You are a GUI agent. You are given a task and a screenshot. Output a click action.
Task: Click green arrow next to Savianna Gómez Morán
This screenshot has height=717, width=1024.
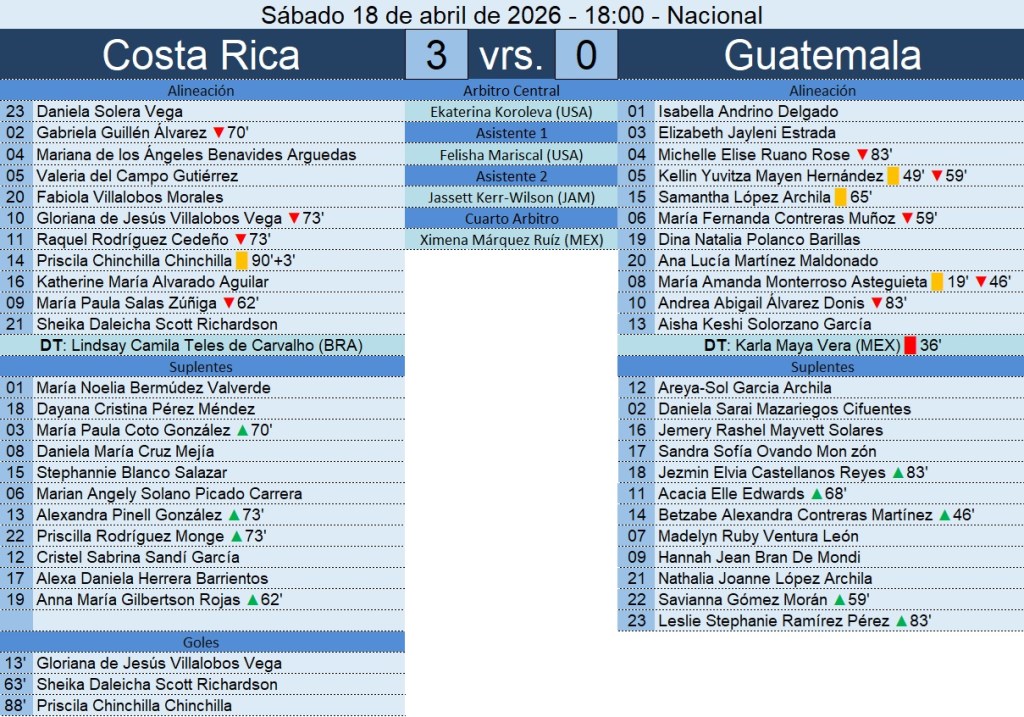click(841, 600)
